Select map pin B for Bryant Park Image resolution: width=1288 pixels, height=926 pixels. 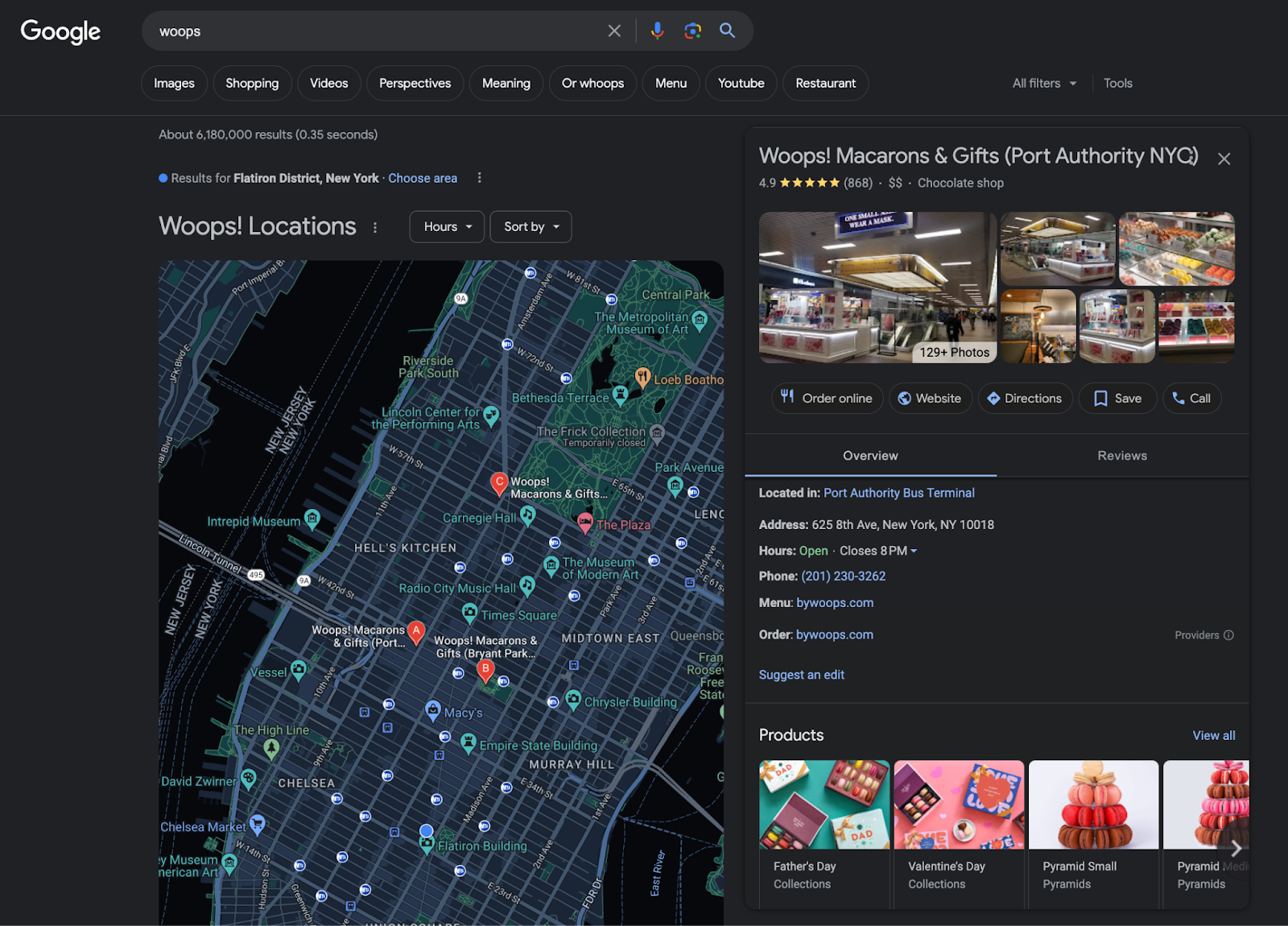click(x=485, y=671)
